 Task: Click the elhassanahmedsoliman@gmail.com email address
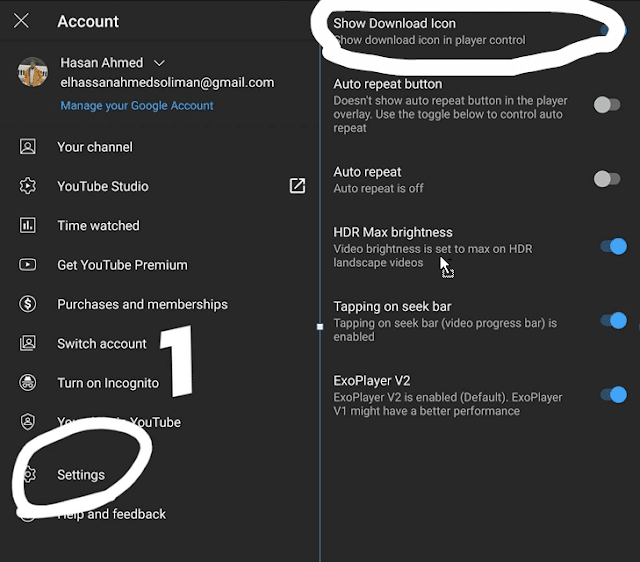coord(167,82)
